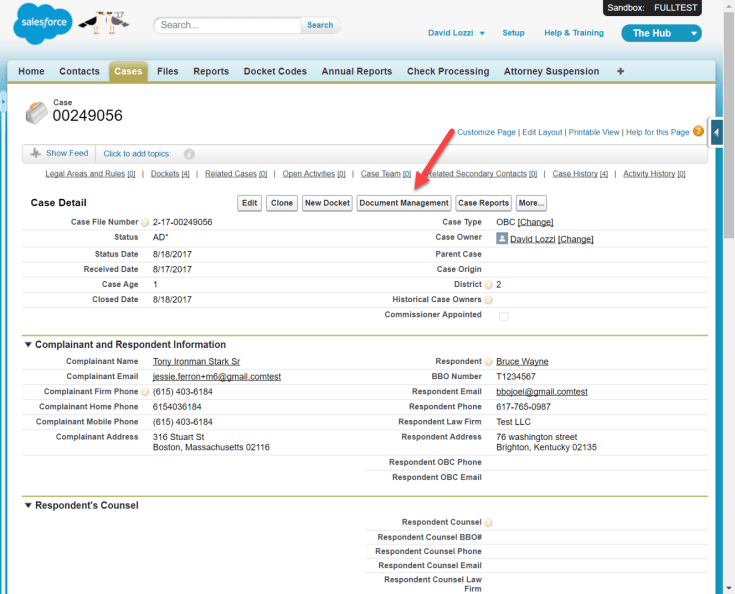
Task: Click respondent email bbojoel@gmail.comtest
Action: coord(542,392)
